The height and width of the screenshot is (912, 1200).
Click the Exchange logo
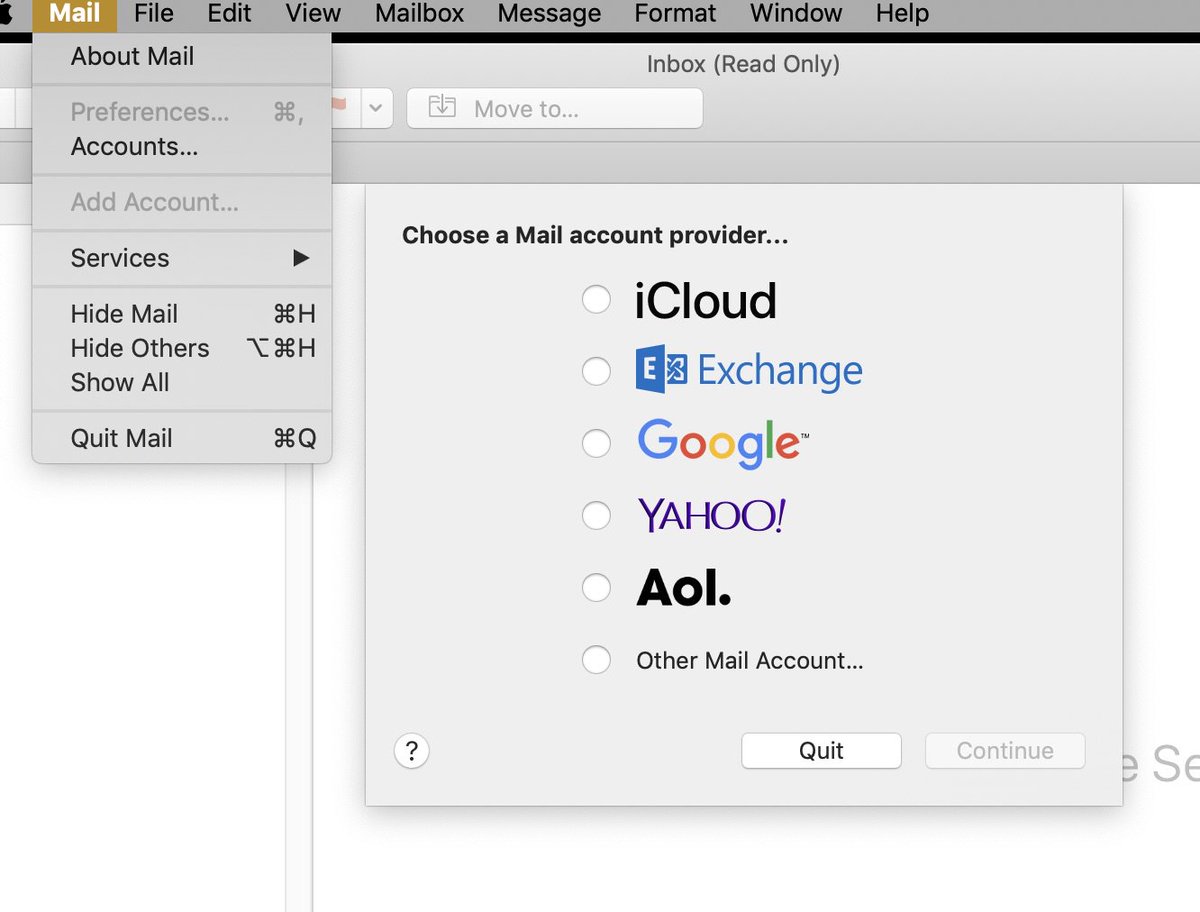coord(749,371)
